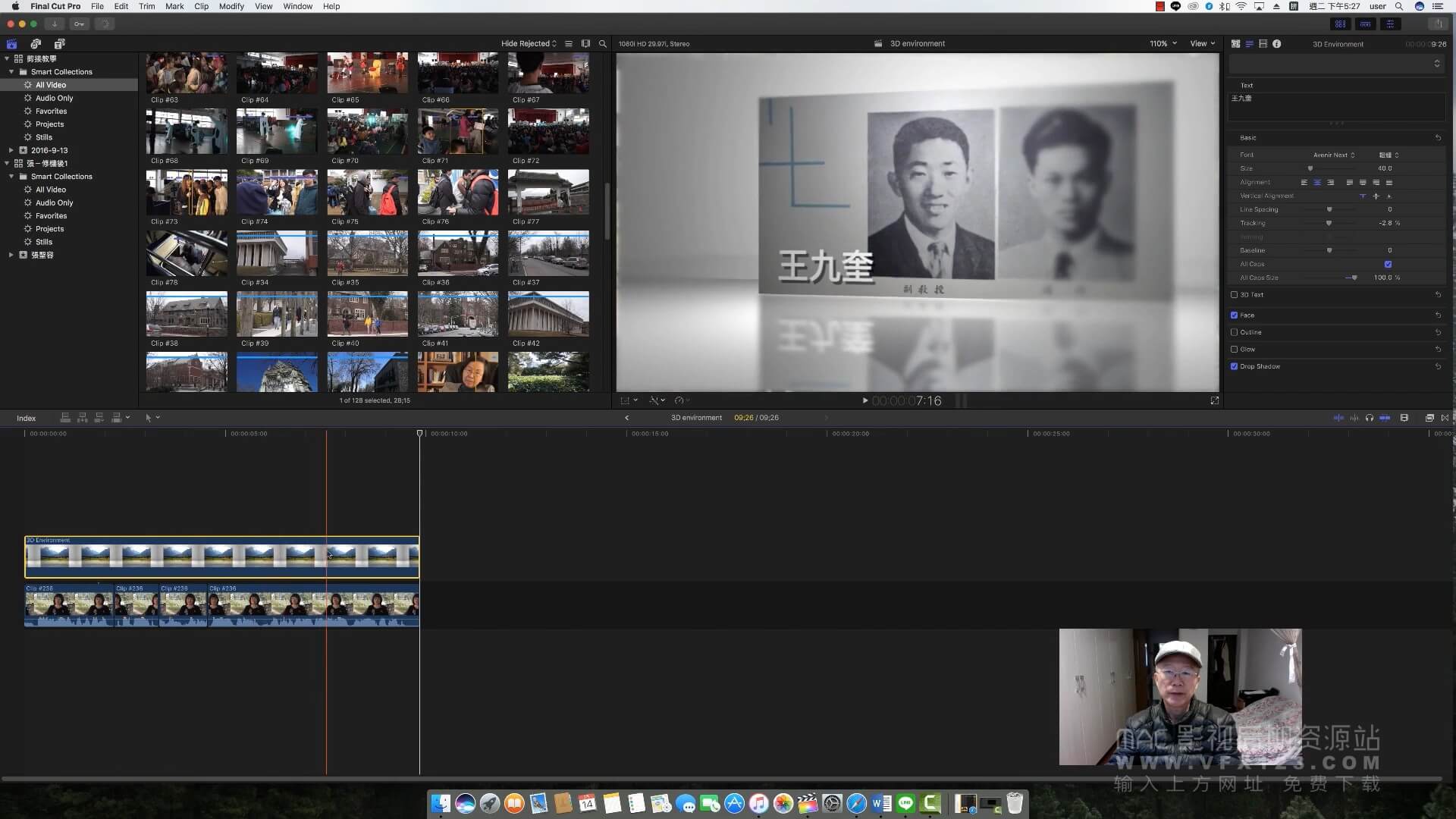Align text center
The height and width of the screenshot is (819, 1456).
point(1317,183)
